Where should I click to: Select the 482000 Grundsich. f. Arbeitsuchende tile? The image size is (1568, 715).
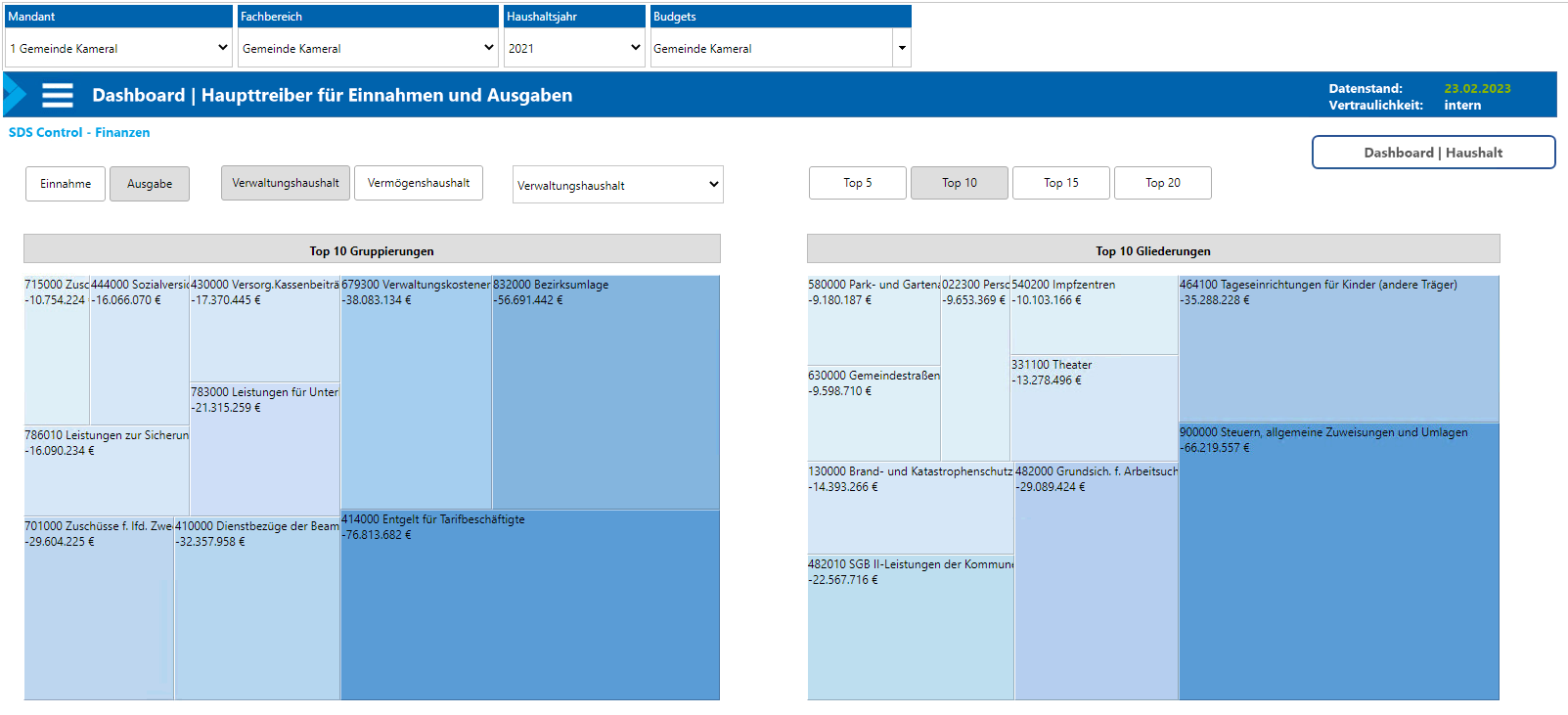tap(1097, 581)
